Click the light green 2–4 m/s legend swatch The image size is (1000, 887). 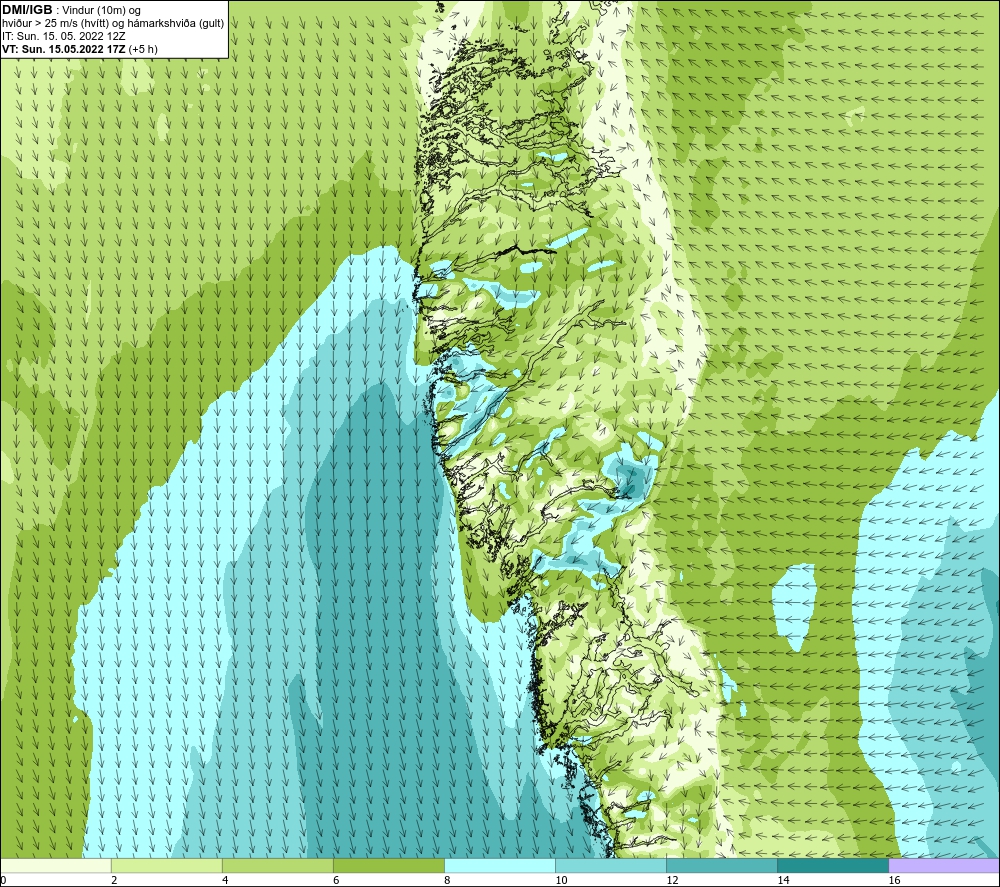pos(166,865)
